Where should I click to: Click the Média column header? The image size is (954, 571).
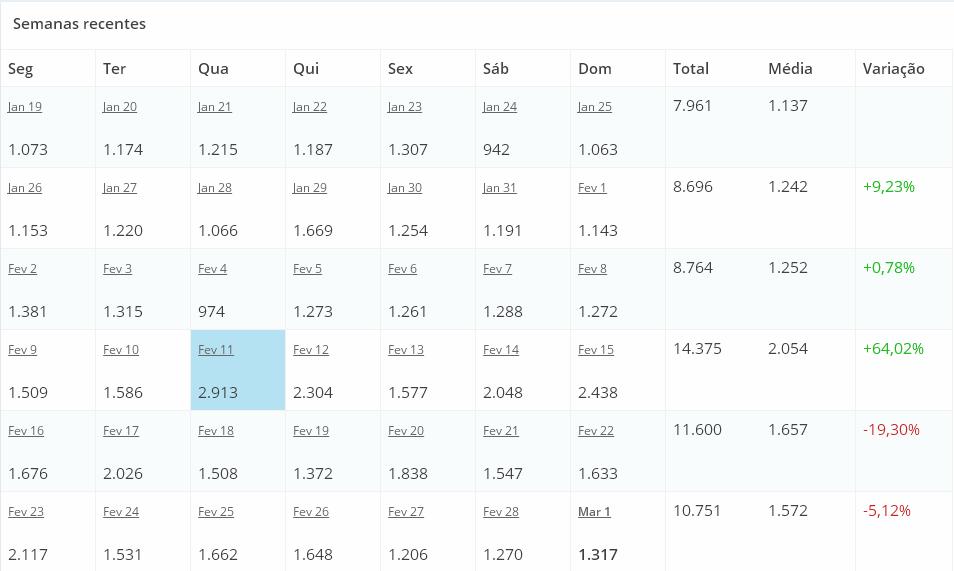[790, 68]
